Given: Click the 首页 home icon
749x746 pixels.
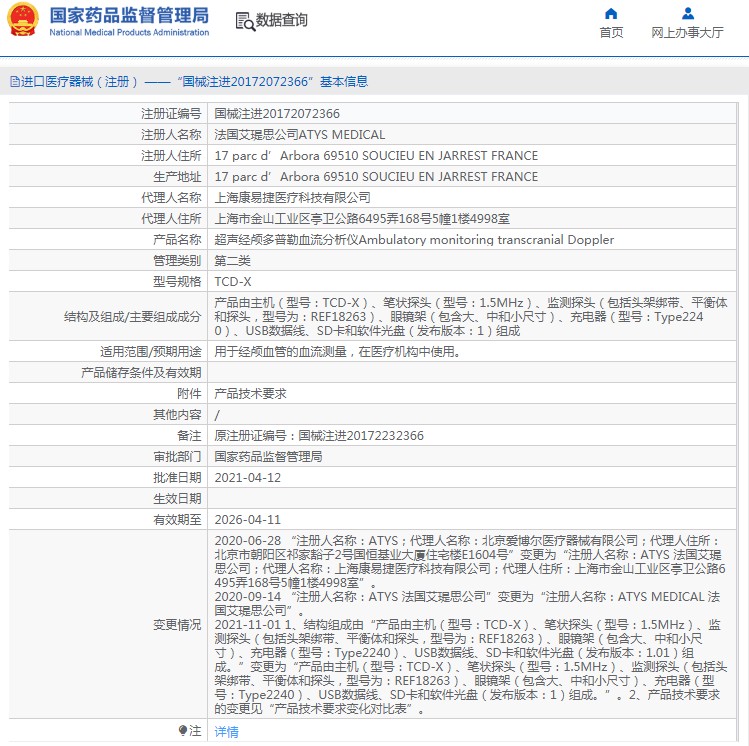Looking at the screenshot, I should click(611, 14).
